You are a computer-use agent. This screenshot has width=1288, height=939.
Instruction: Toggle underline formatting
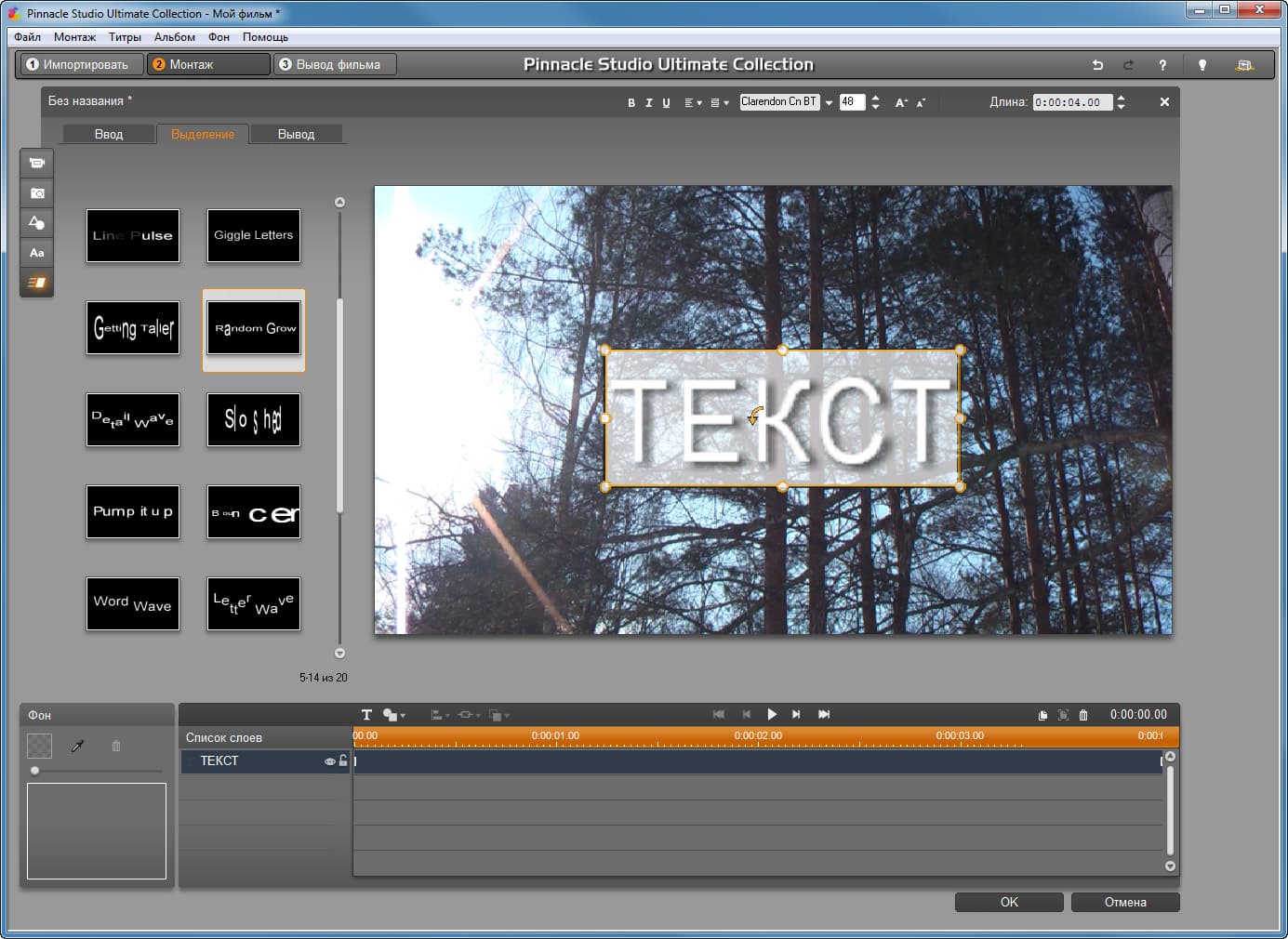coord(666,103)
